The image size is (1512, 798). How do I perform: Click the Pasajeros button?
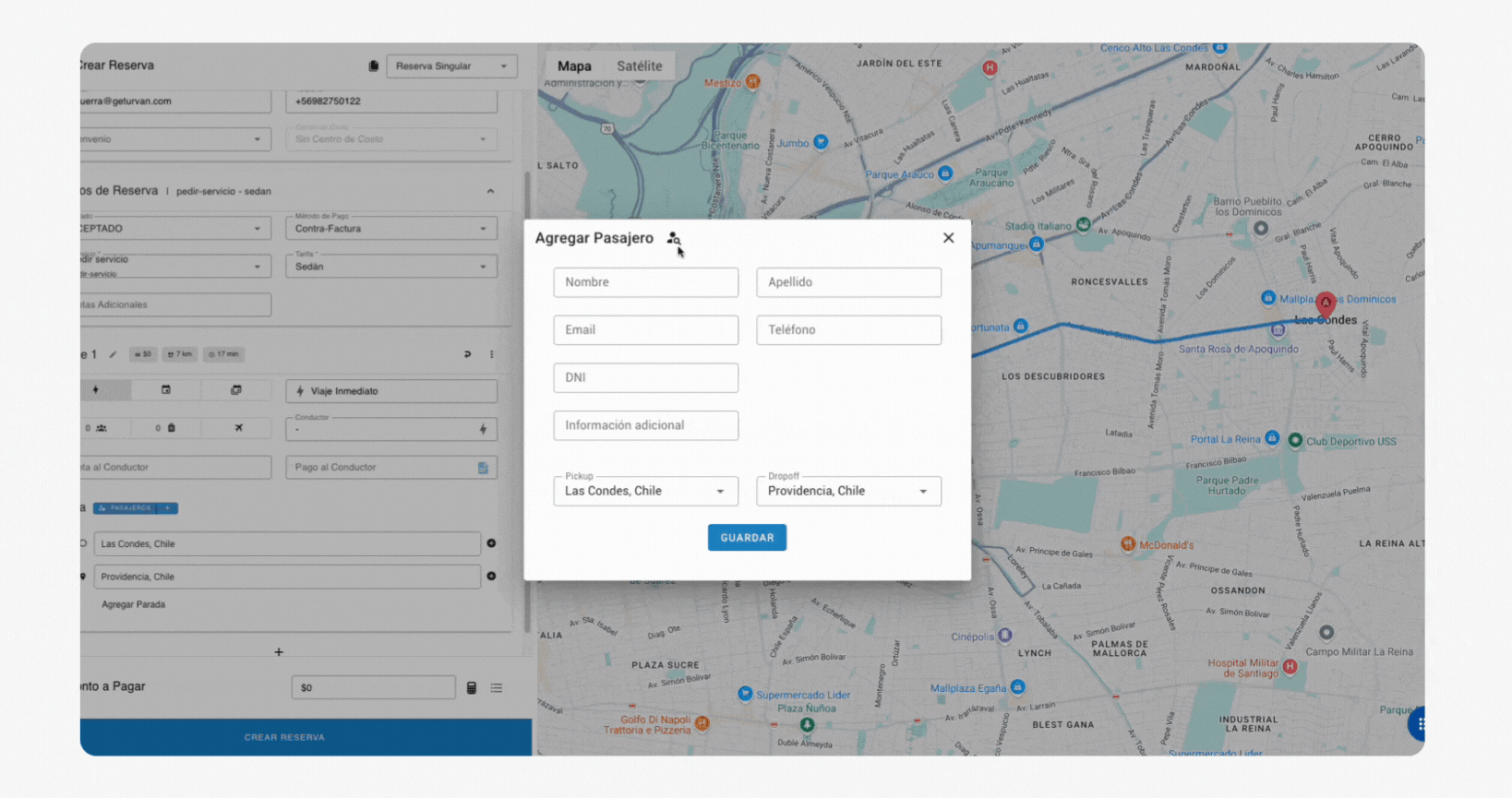(126, 508)
